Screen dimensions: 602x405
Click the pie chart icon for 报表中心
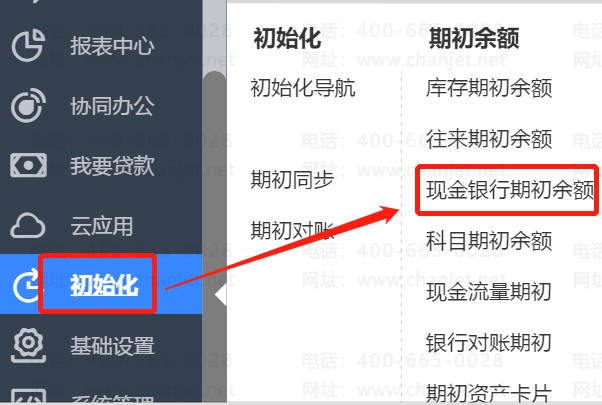point(28,45)
